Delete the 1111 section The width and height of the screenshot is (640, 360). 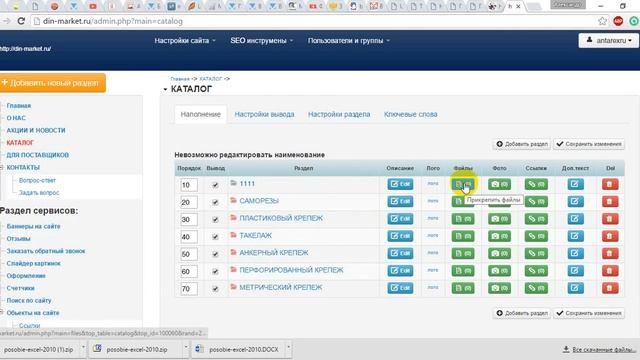tap(610, 184)
